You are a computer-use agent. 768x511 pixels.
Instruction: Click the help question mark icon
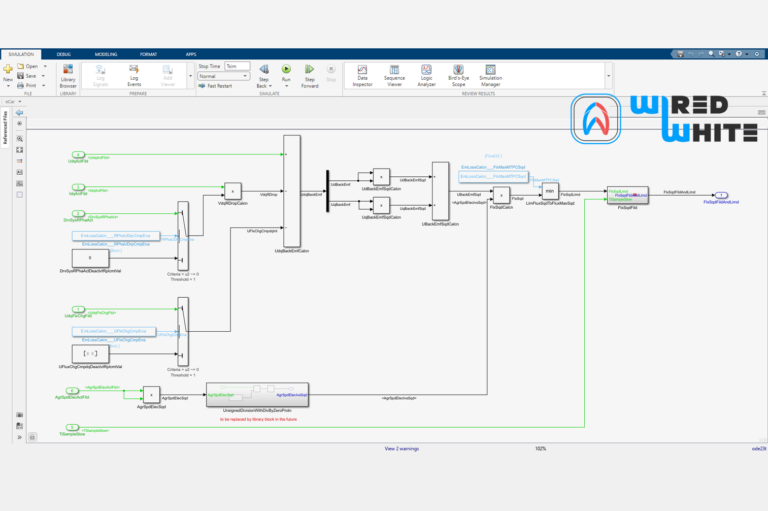[x=739, y=54]
